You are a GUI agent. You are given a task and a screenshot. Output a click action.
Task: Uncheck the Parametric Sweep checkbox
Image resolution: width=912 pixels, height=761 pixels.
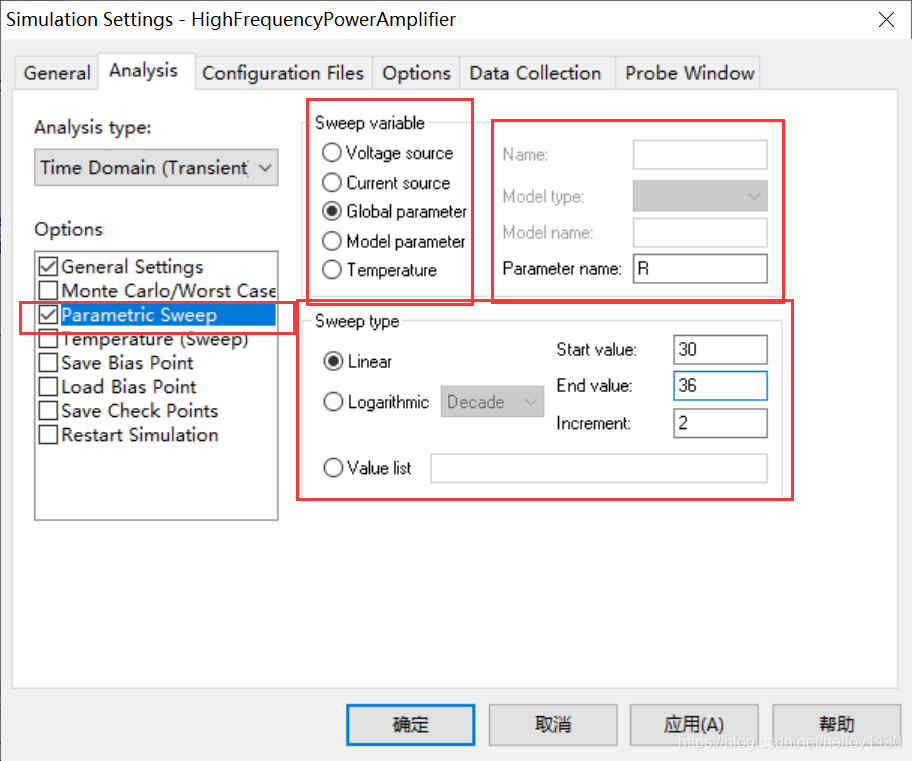48,315
